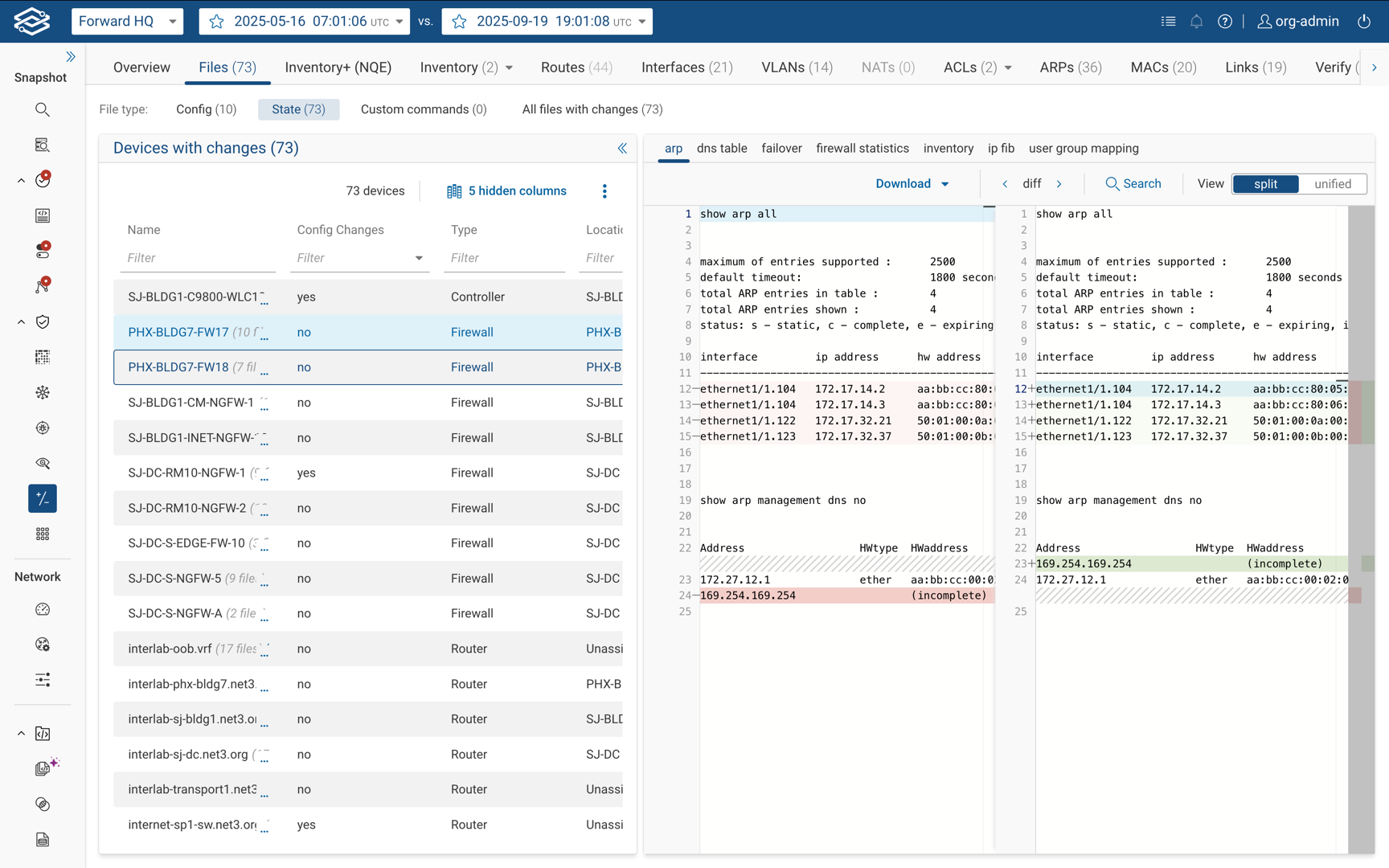Click the star beside the 2025-05-16 snapshot
This screenshot has width=1389, height=868.
click(x=217, y=22)
